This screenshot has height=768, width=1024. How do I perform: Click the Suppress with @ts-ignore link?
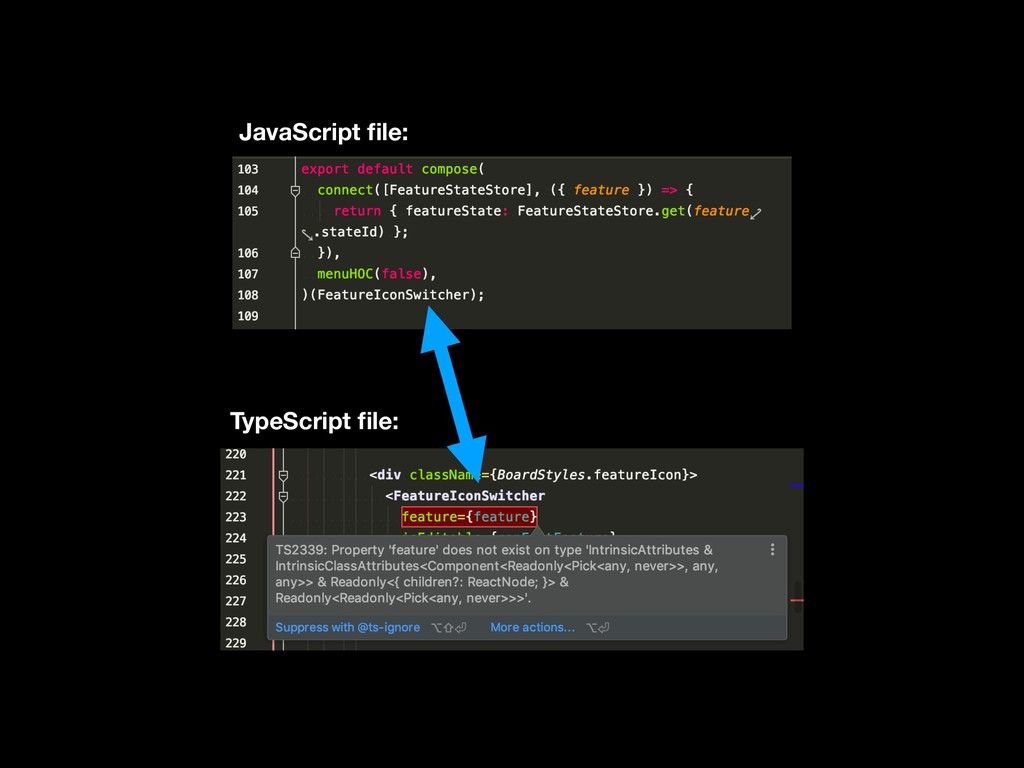pos(347,628)
